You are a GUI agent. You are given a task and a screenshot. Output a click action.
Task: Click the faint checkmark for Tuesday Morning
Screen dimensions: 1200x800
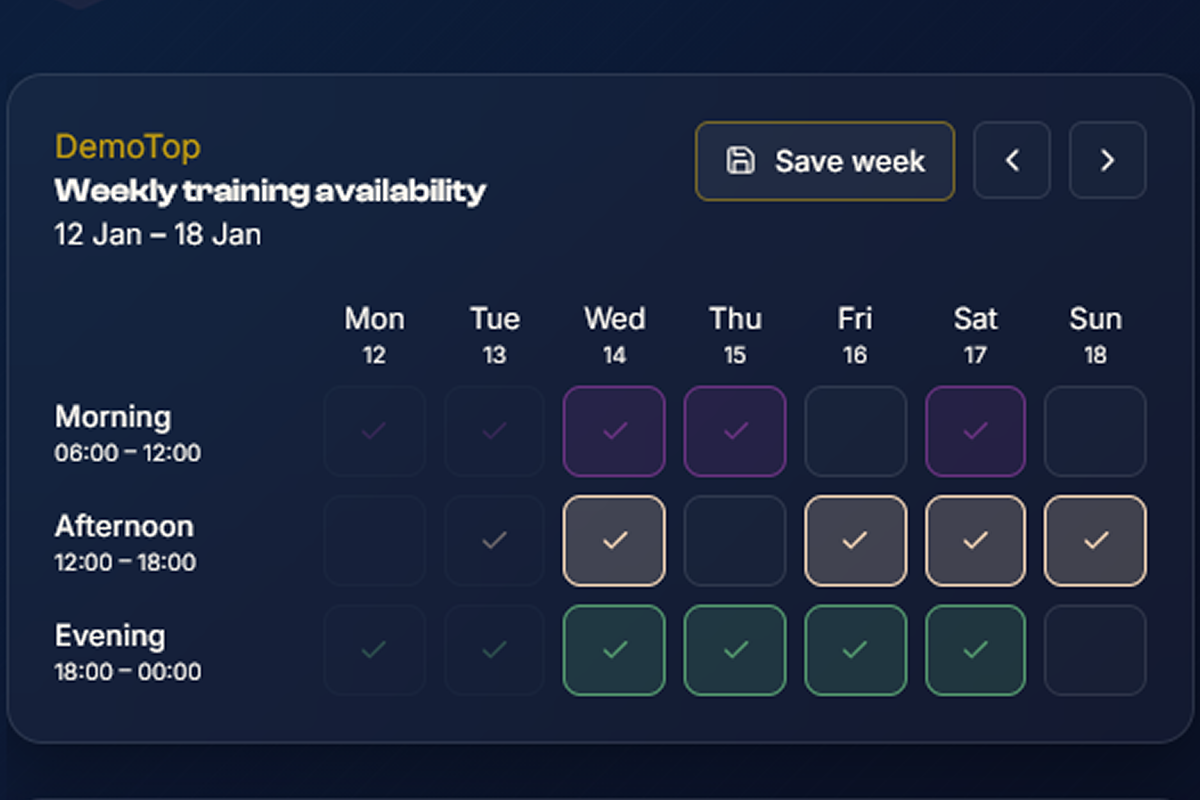494,431
